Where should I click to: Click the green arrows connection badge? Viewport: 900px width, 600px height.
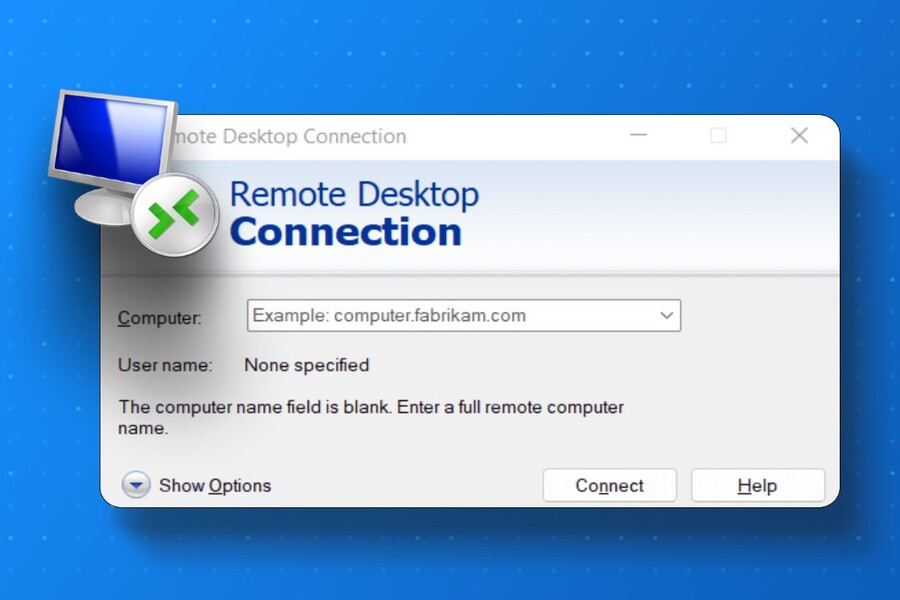click(x=174, y=214)
